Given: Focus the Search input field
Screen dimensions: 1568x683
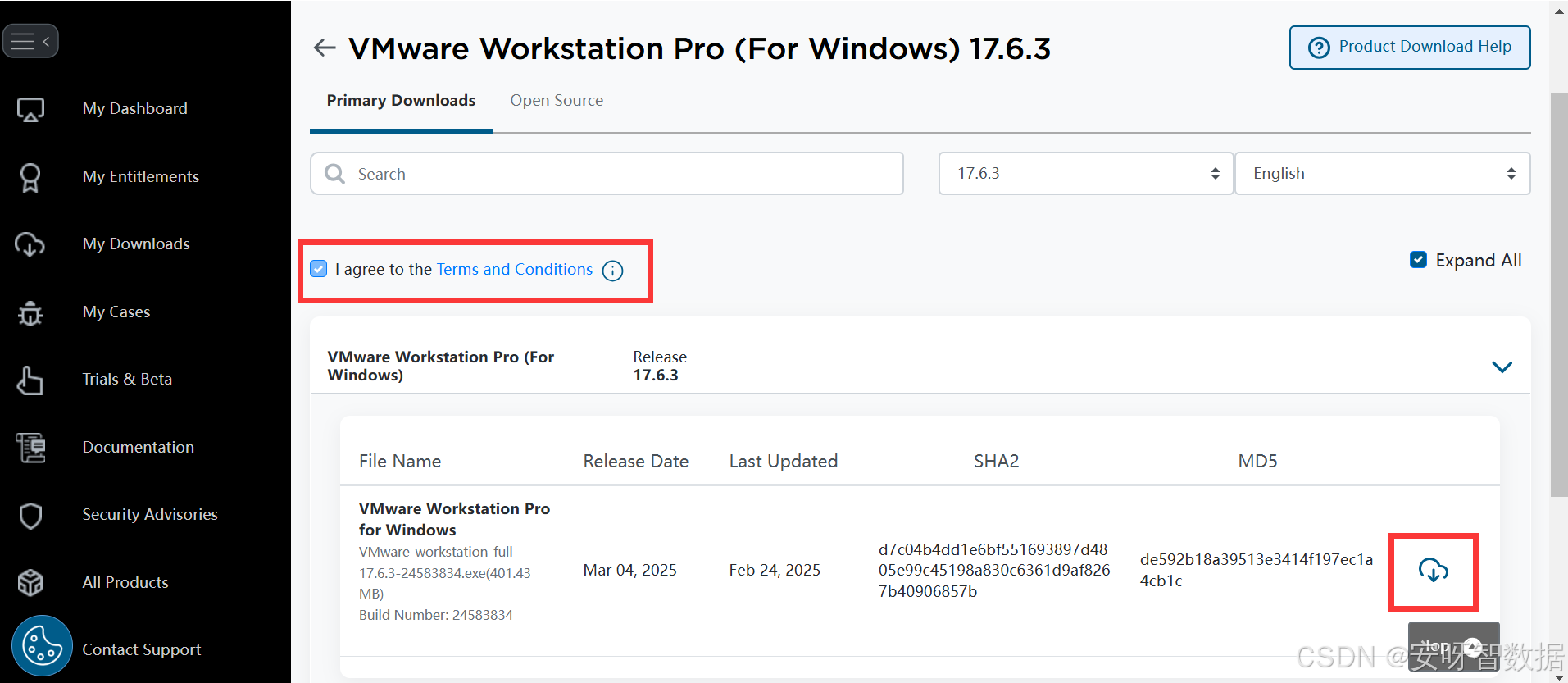Looking at the screenshot, I should click(607, 174).
